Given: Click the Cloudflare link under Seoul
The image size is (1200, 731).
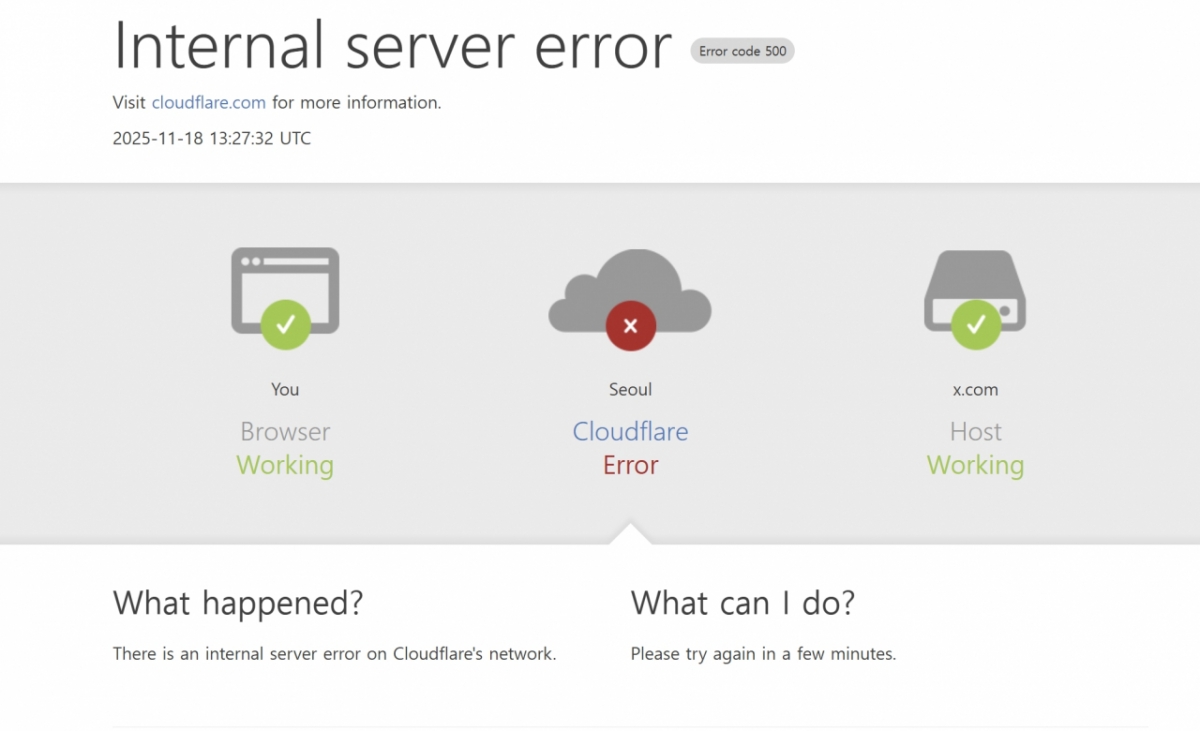Looking at the screenshot, I should (x=630, y=432).
